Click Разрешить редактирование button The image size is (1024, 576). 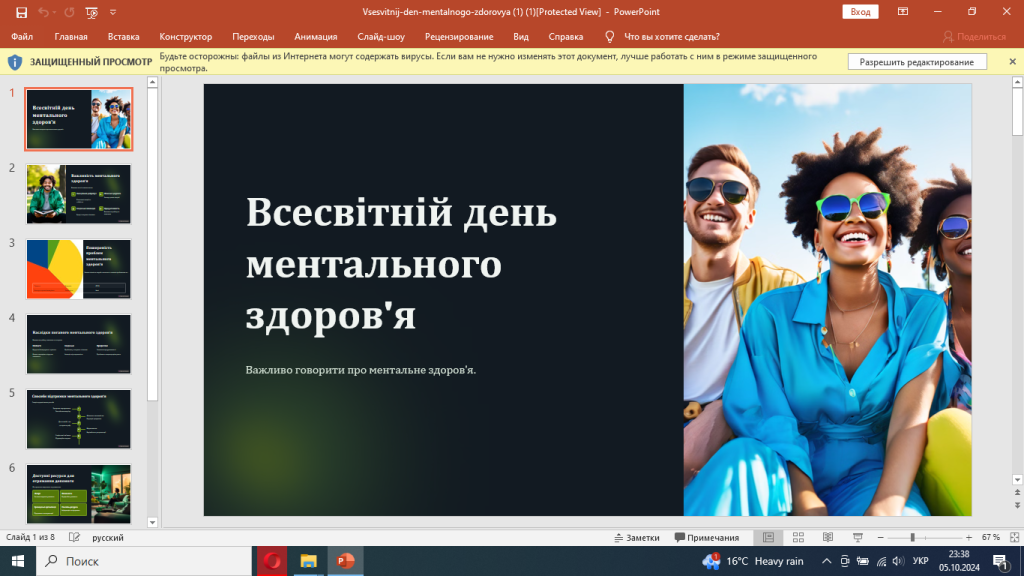coord(917,61)
